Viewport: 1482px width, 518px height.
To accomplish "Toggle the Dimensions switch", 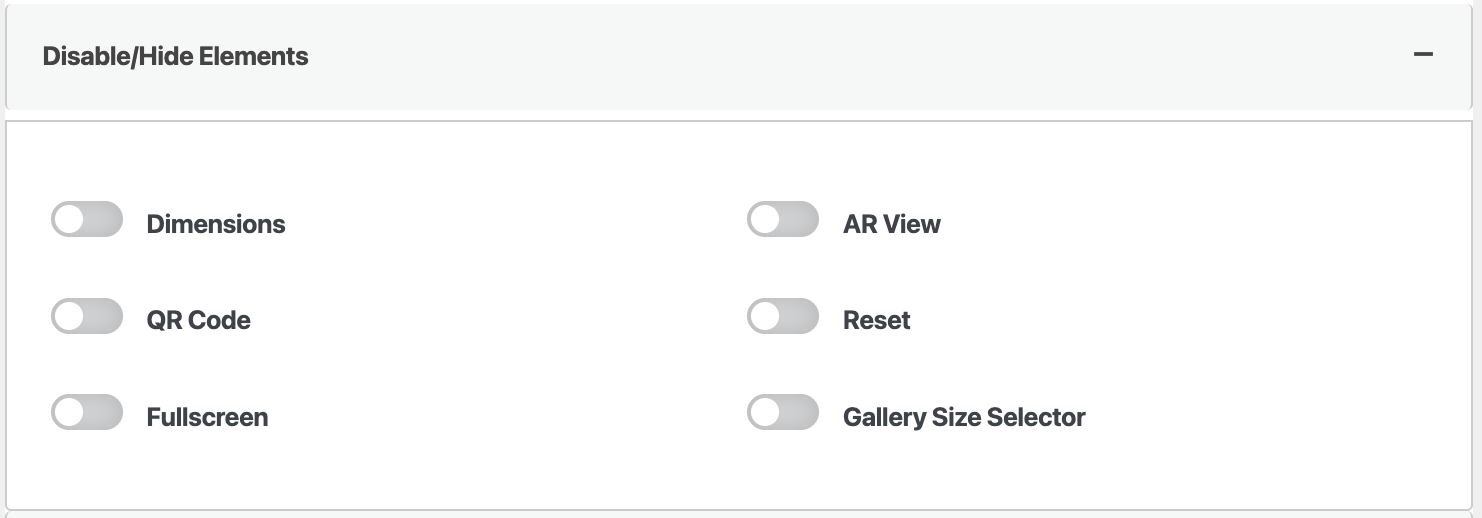I will 87,220.
